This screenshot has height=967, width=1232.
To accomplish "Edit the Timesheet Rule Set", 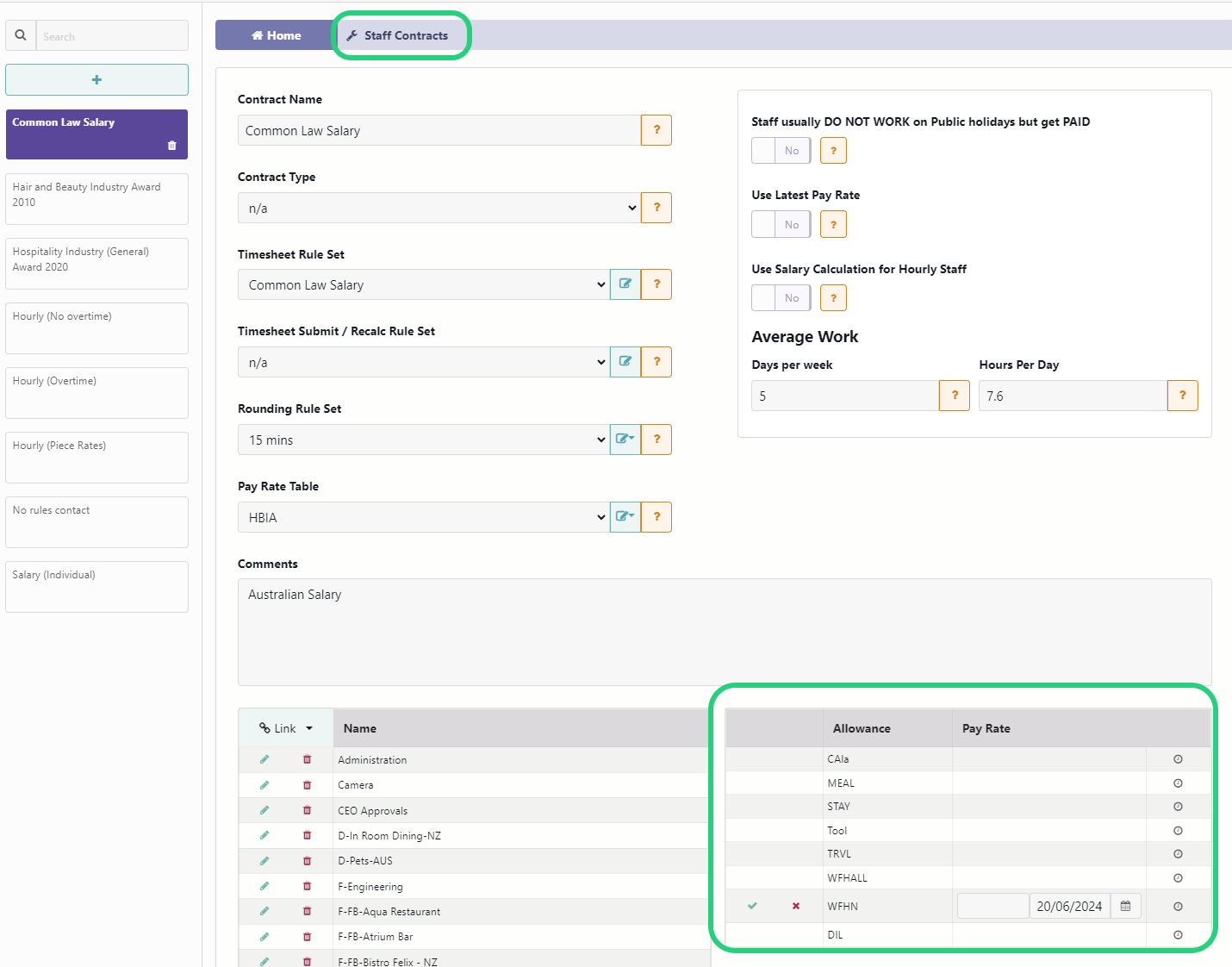I will 625,284.
